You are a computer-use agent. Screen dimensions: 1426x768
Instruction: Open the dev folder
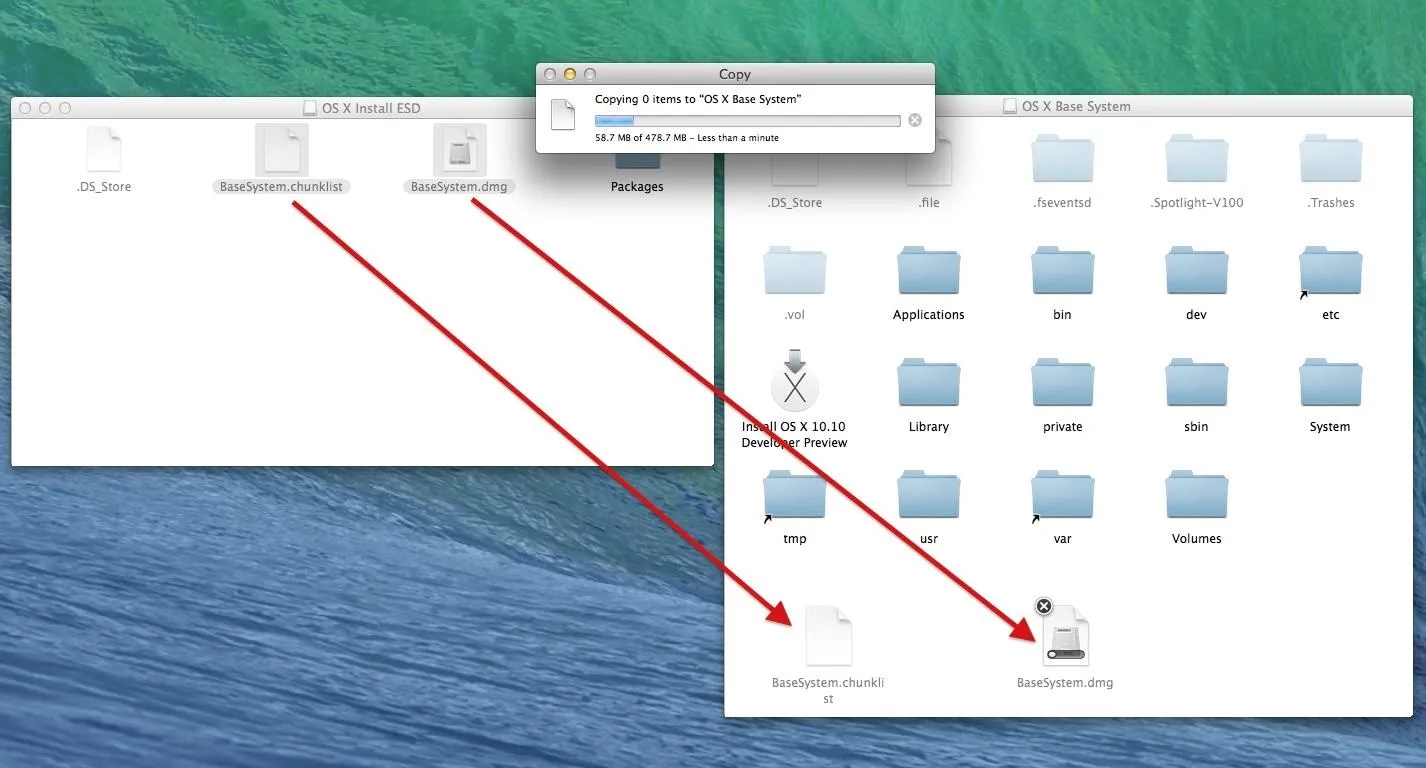click(1196, 270)
